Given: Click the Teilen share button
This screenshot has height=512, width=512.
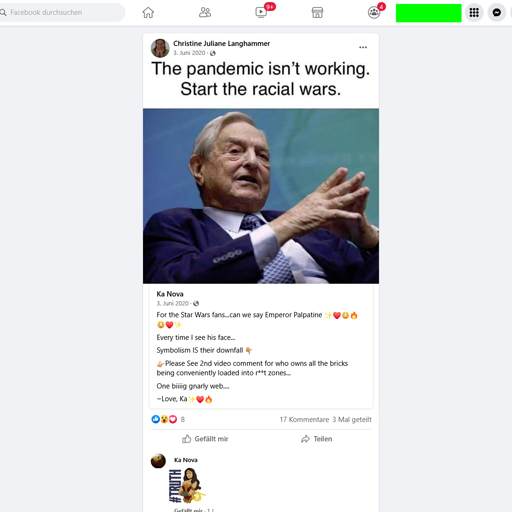Looking at the screenshot, I should point(317,439).
